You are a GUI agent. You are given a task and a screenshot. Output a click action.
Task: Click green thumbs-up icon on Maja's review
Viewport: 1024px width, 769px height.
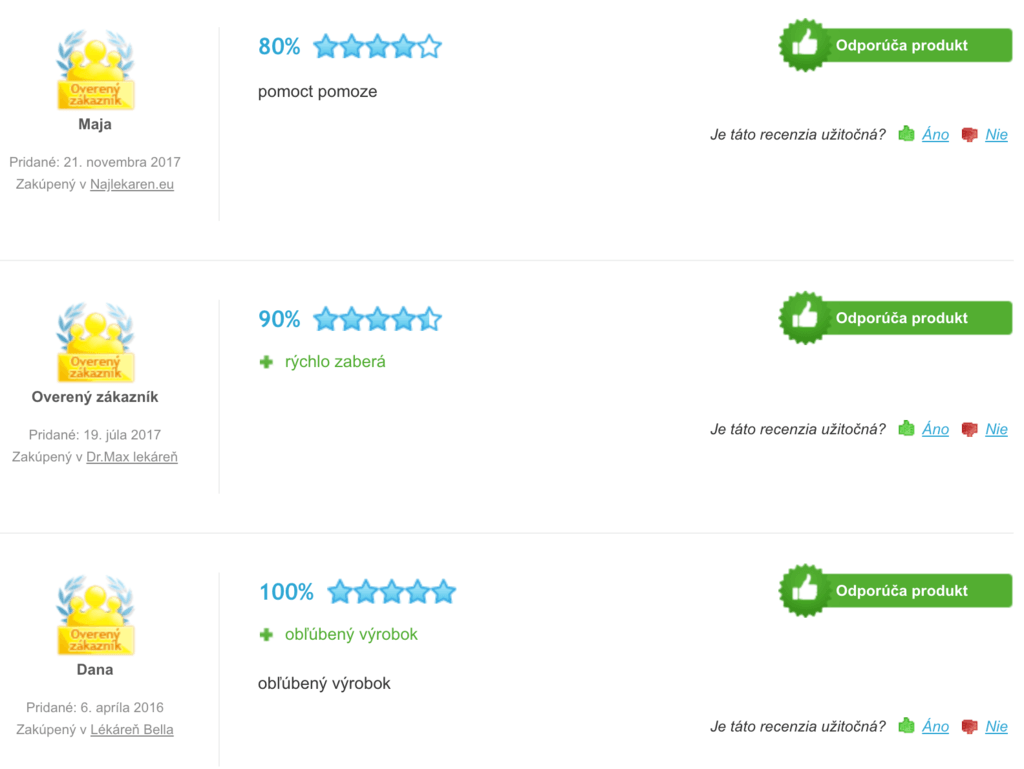point(906,134)
